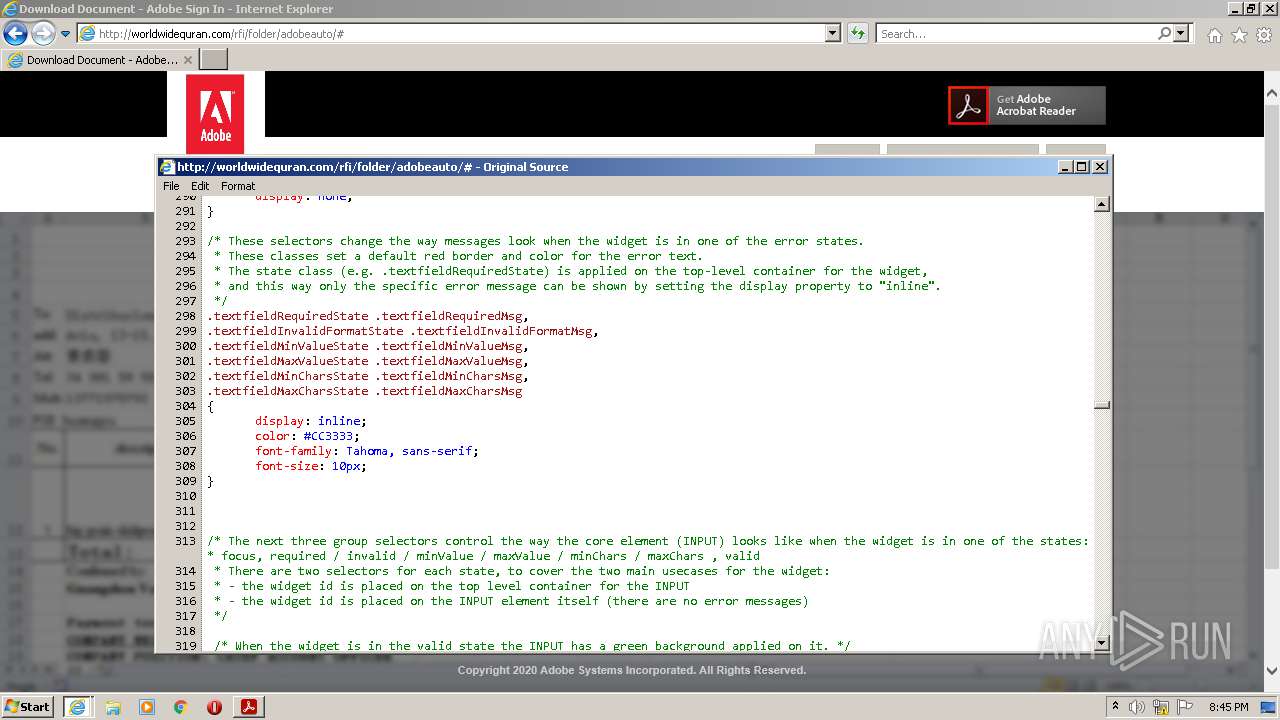Open the Format menu in Original Source
Viewport: 1280px width, 720px height.
point(238,186)
